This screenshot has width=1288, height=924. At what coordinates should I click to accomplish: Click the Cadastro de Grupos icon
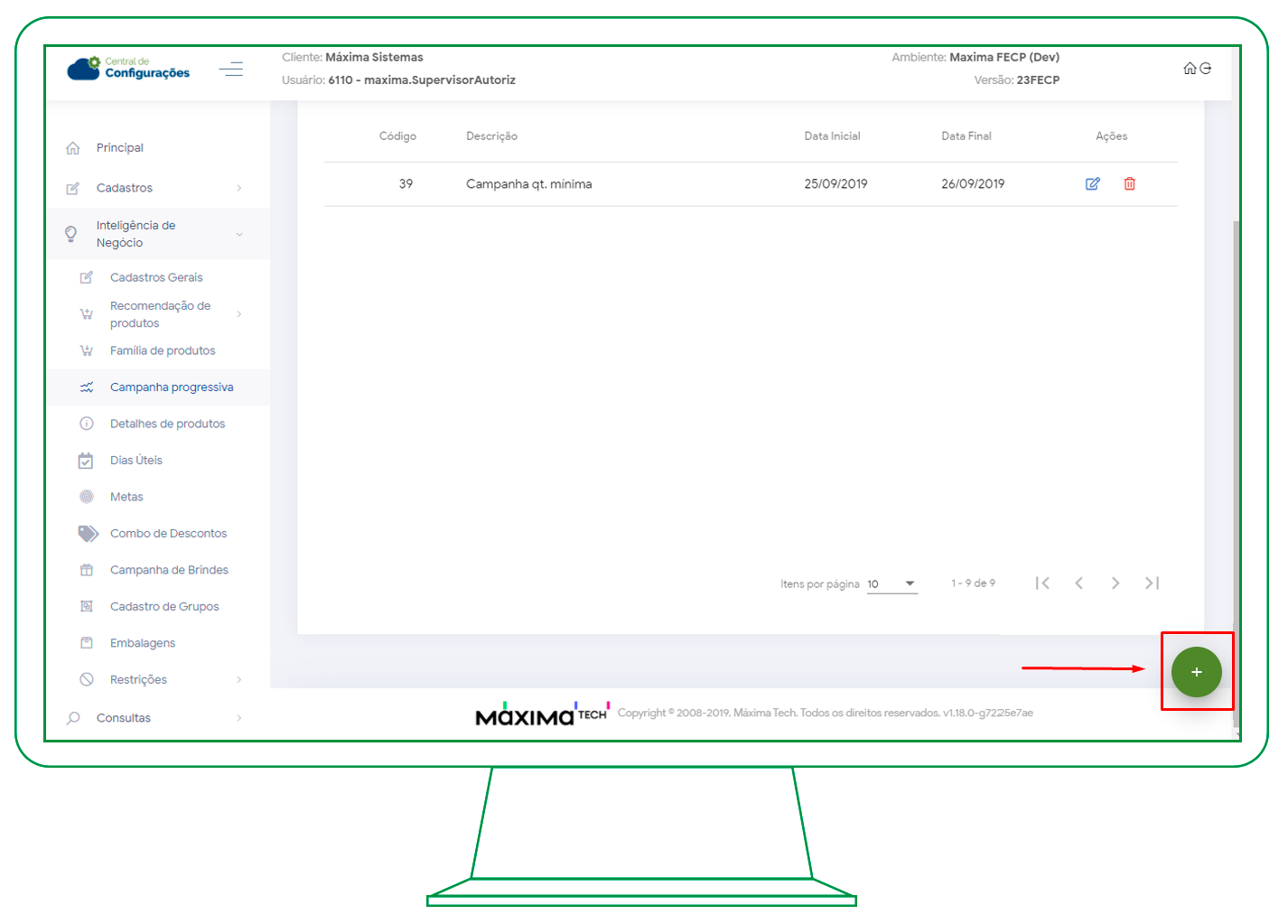click(x=87, y=607)
